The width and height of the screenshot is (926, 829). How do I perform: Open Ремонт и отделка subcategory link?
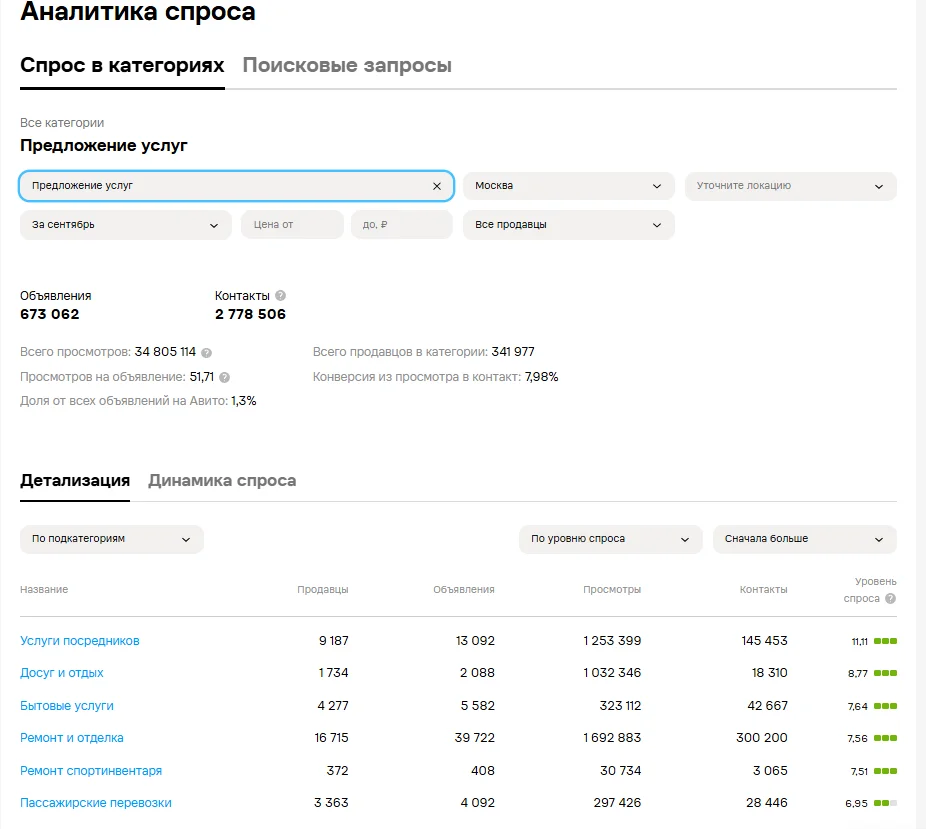pyautogui.click(x=71, y=737)
